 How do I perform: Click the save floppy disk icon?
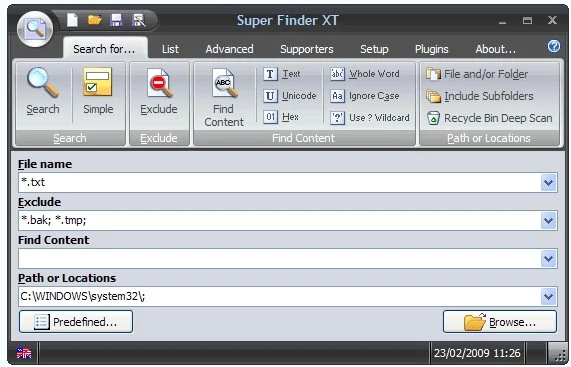(x=116, y=20)
